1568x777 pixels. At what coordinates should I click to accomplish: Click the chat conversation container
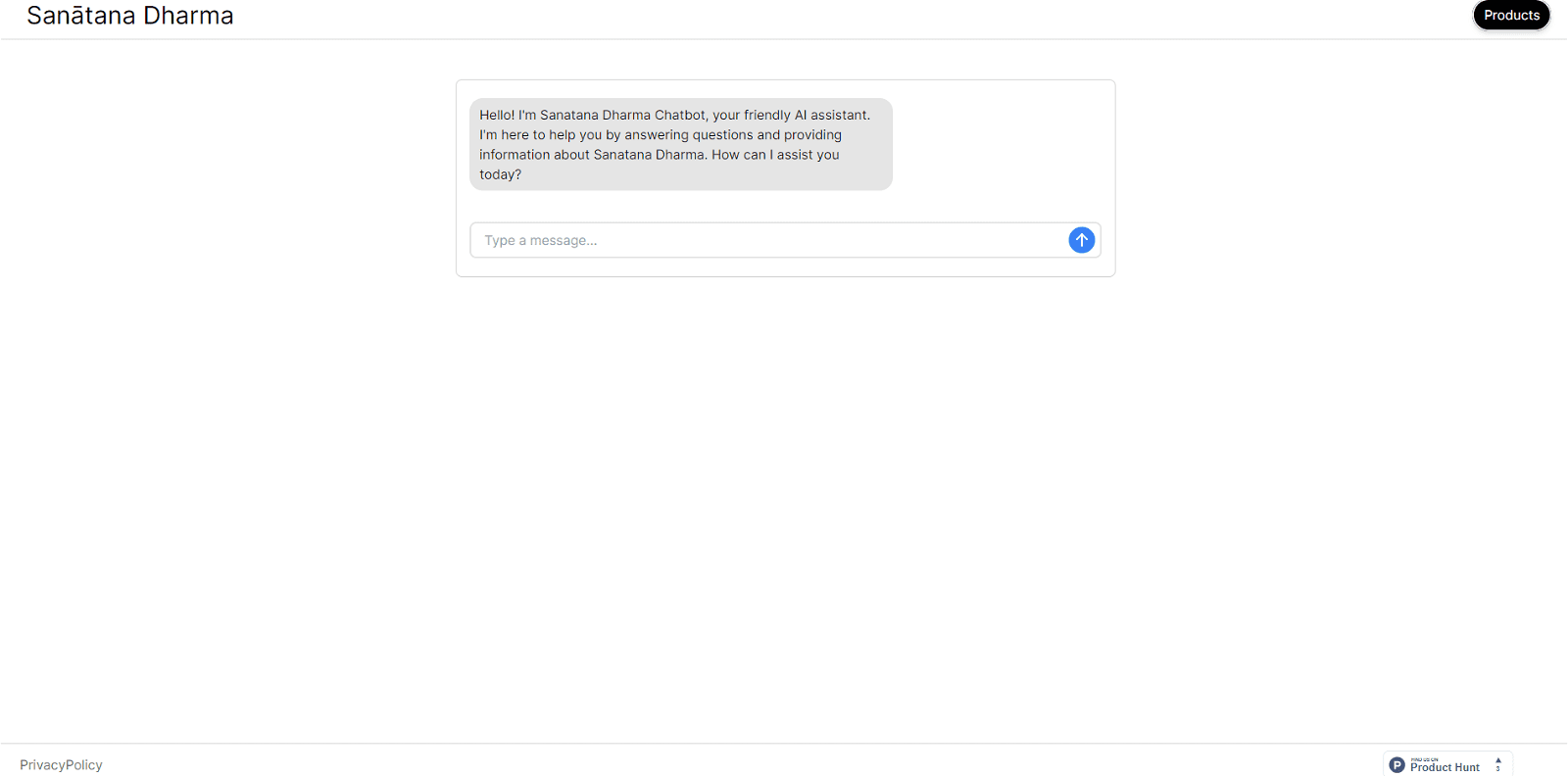tap(784, 177)
